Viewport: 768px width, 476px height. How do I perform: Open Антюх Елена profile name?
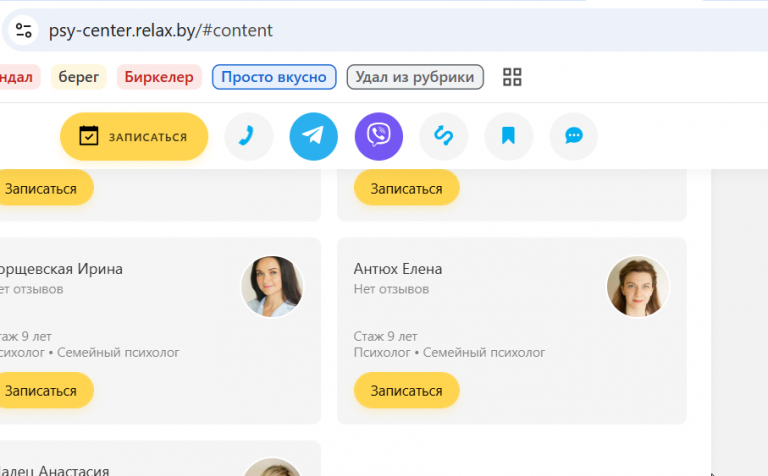click(x=398, y=269)
